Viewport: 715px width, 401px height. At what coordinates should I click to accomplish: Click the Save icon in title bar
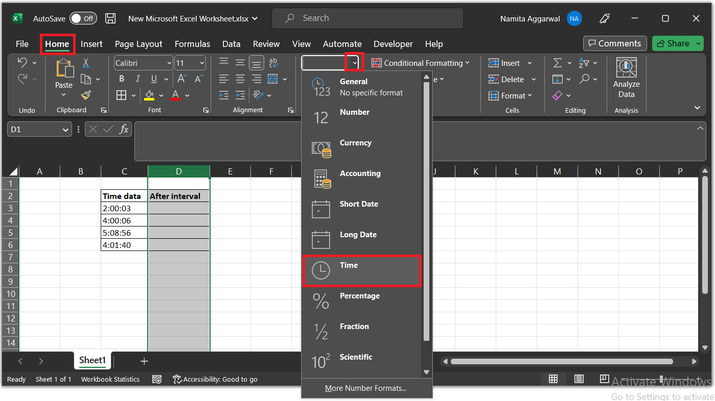coord(110,18)
